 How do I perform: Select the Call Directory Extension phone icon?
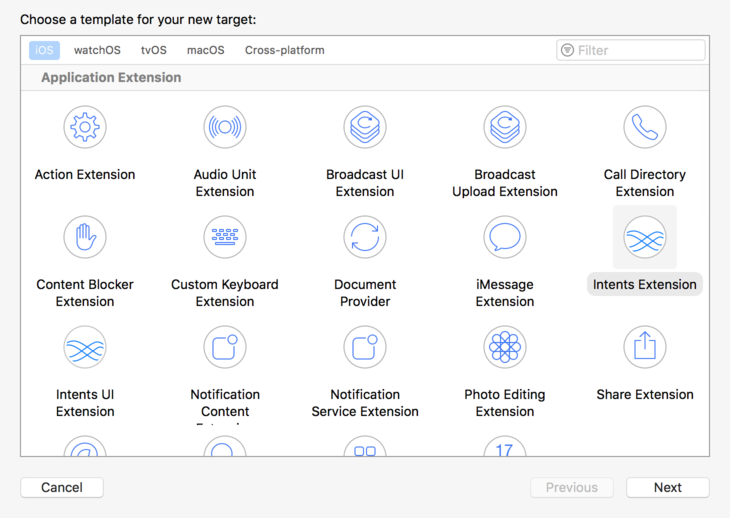pyautogui.click(x=645, y=128)
